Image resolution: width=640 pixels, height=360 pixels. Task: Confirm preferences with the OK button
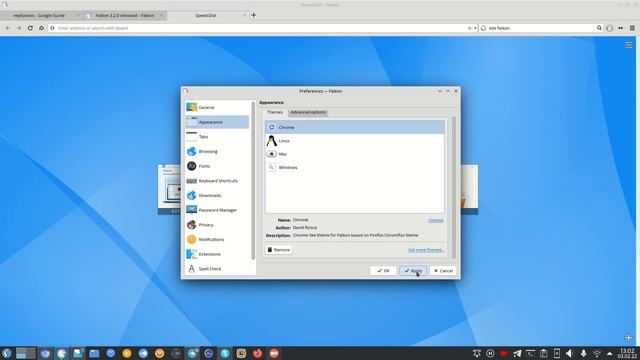pos(383,271)
